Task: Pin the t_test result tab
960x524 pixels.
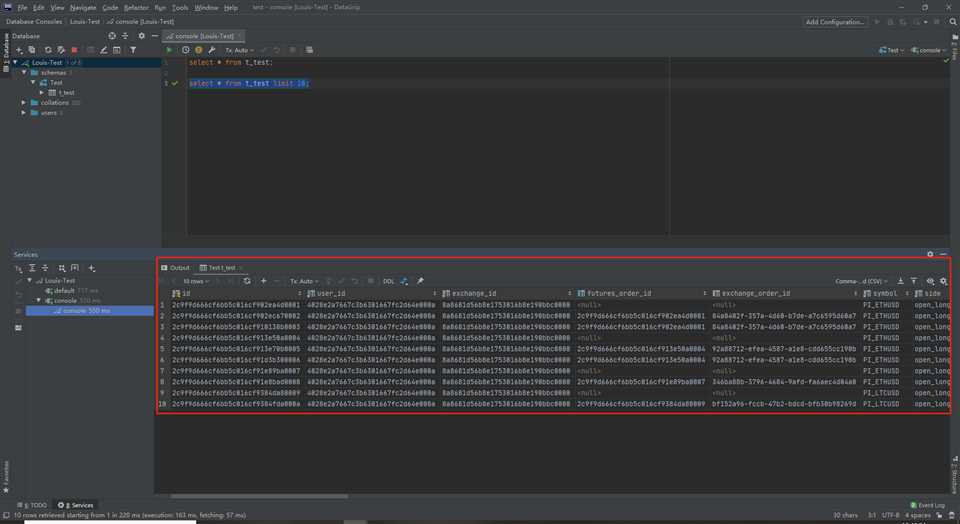Action: click(420, 281)
